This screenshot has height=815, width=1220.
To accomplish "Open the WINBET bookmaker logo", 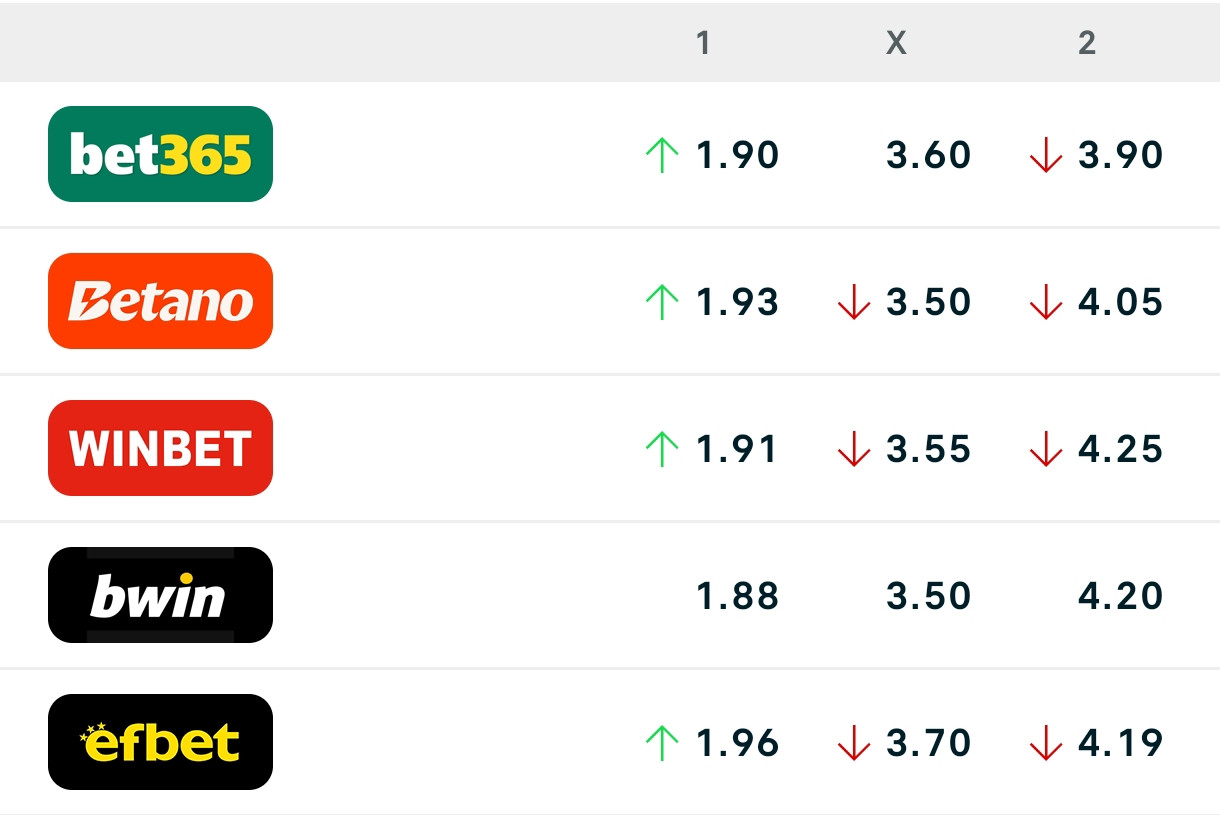I will tap(160, 448).
